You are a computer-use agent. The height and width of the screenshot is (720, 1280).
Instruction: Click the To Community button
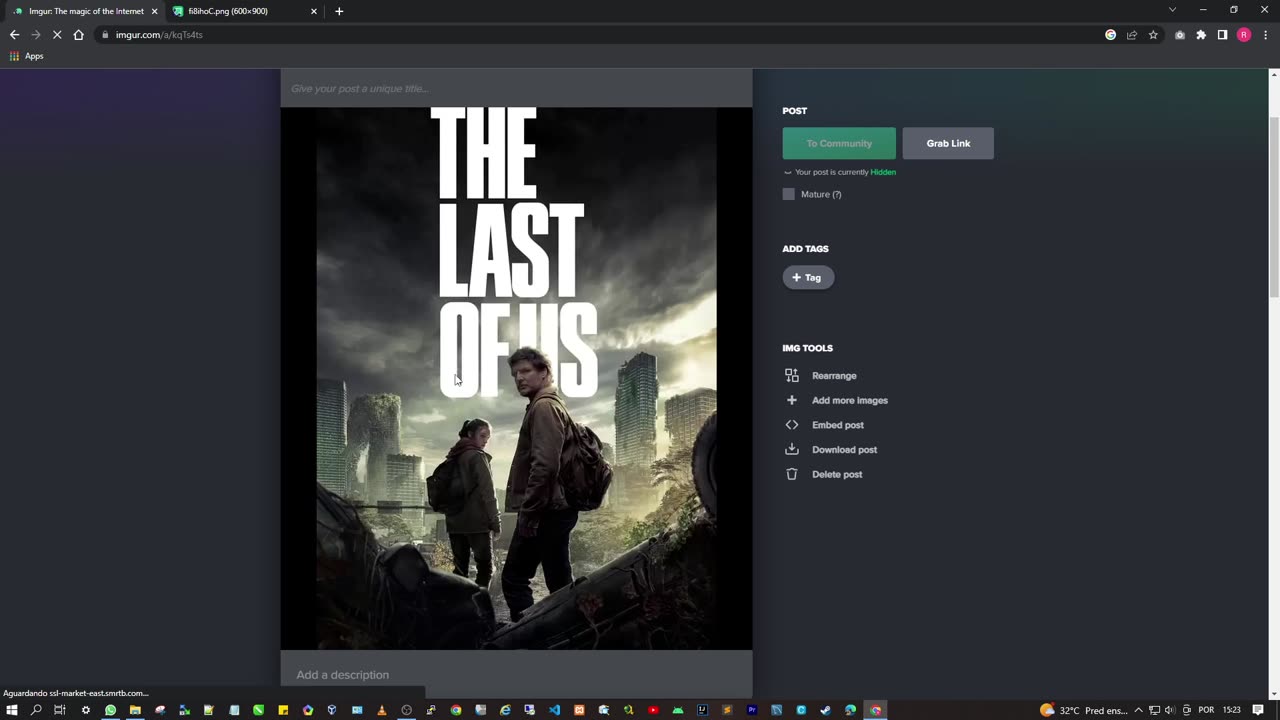point(839,143)
